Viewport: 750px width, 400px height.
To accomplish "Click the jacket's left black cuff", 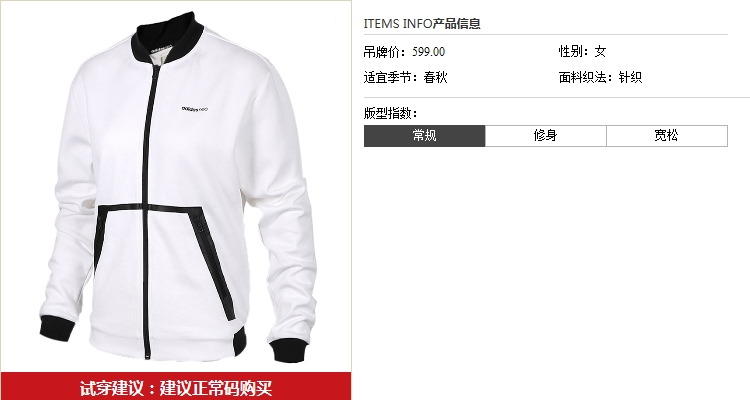I will (x=57, y=328).
